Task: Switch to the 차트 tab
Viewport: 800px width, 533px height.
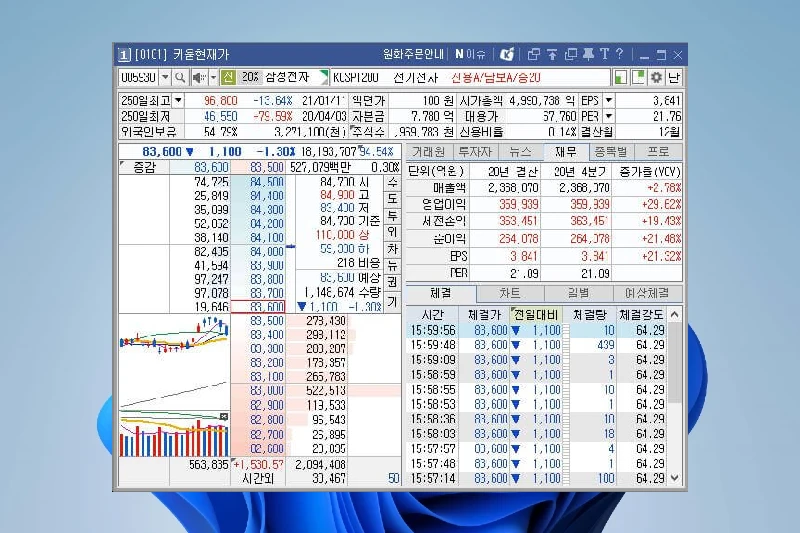Action: [509, 294]
